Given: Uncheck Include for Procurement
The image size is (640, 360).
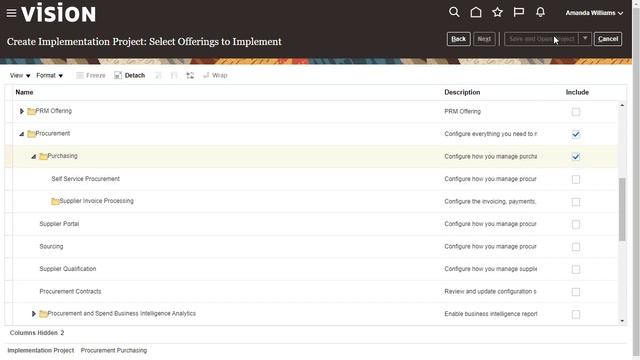Looking at the screenshot, I should 576,134.
